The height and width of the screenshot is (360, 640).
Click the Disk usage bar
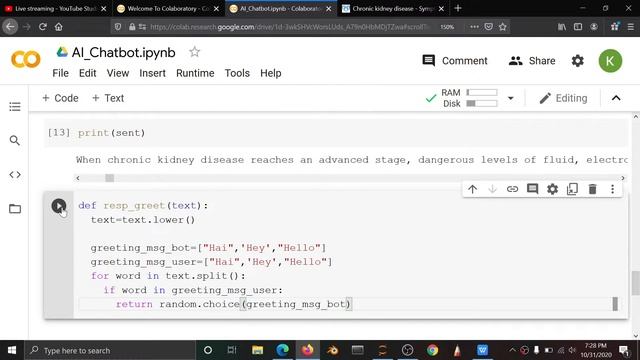pyautogui.click(x=482, y=103)
